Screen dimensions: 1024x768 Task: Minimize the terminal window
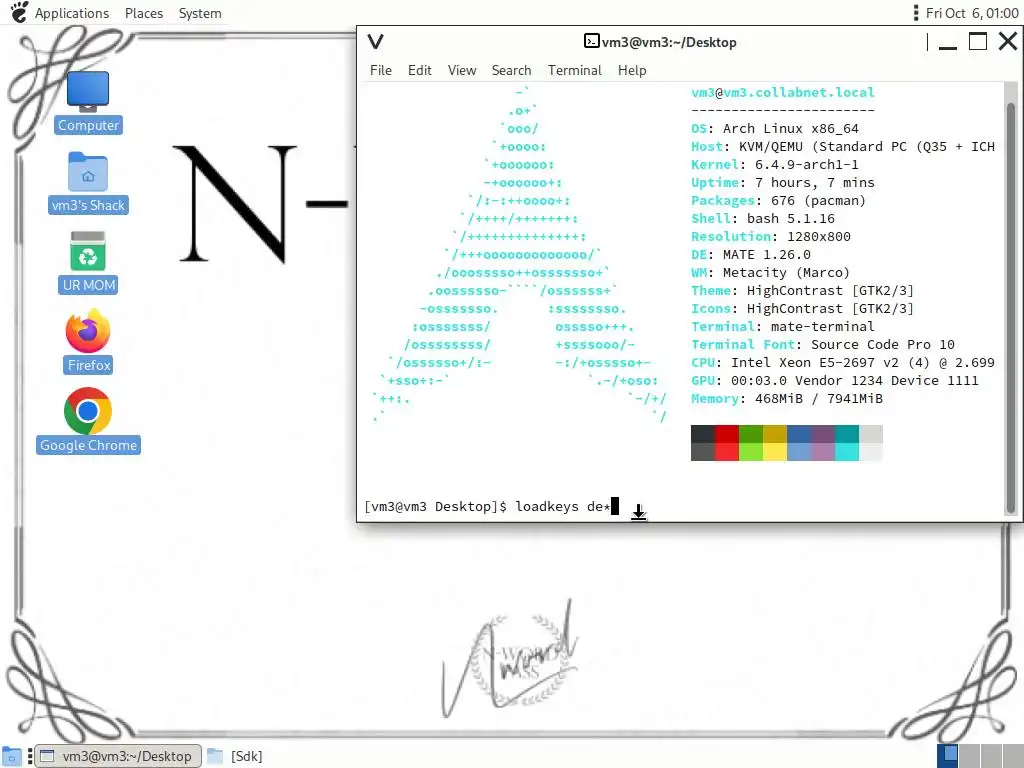coord(948,42)
